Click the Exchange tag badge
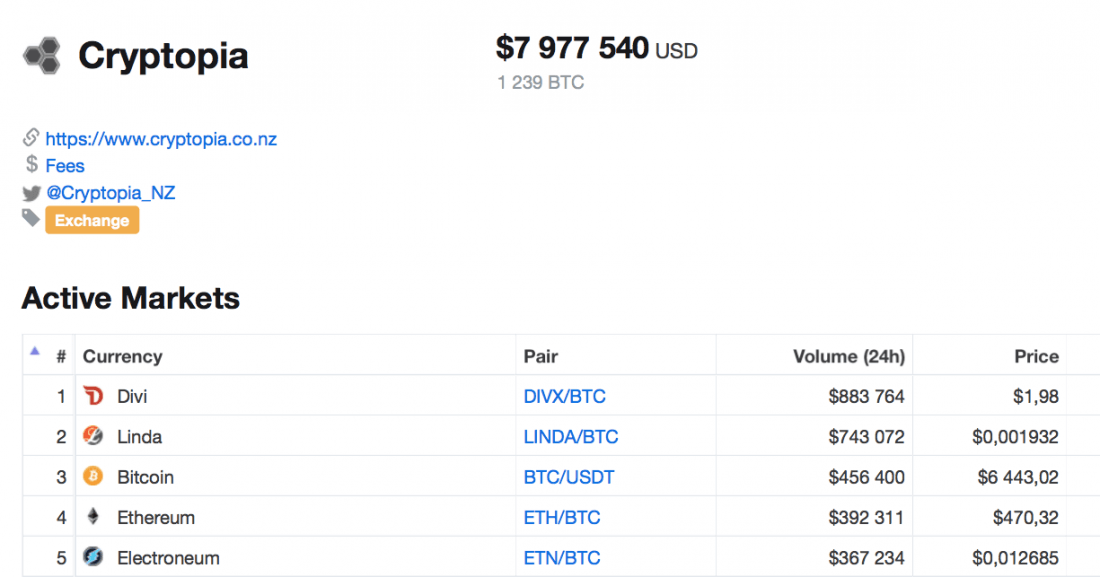The width and height of the screenshot is (1100, 577). (92, 220)
